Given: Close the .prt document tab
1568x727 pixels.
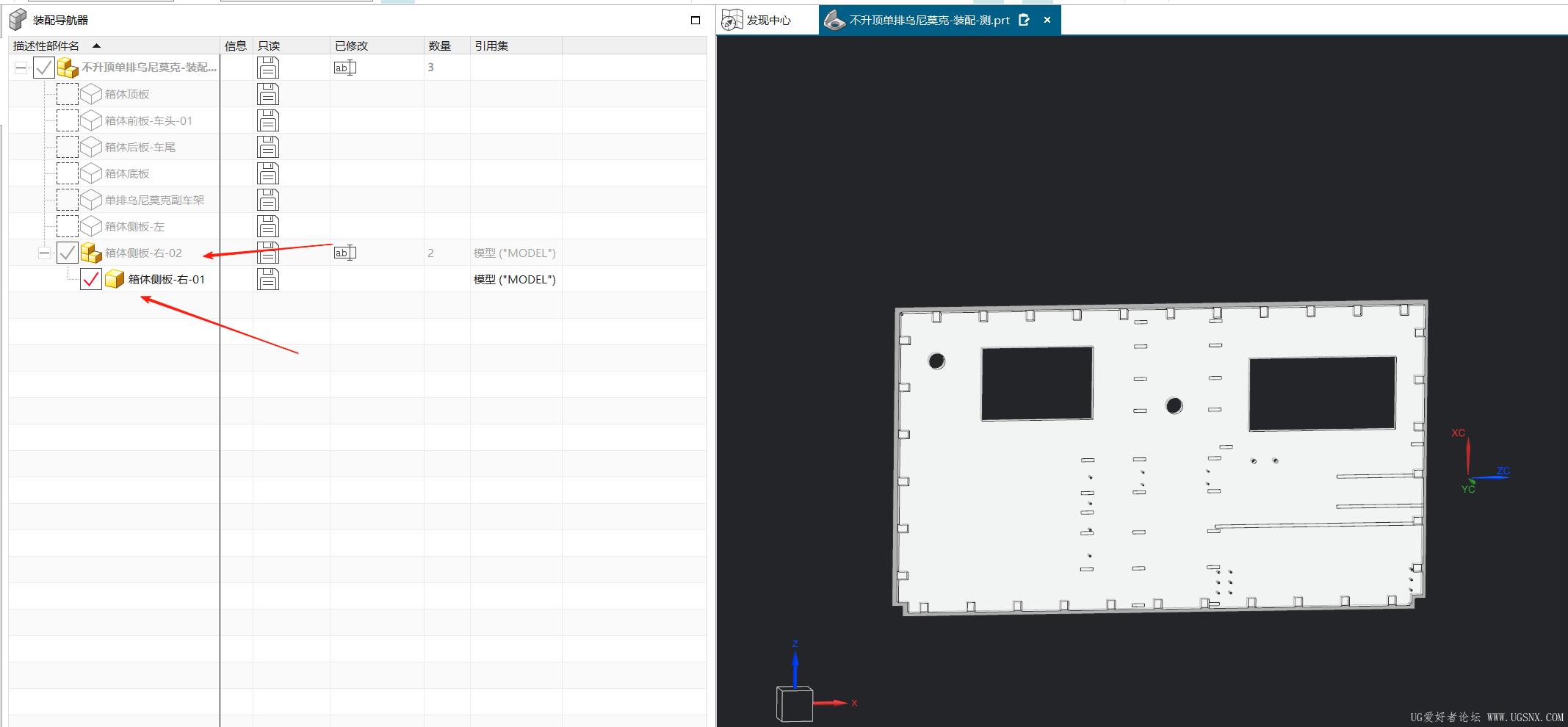Looking at the screenshot, I should [1047, 20].
